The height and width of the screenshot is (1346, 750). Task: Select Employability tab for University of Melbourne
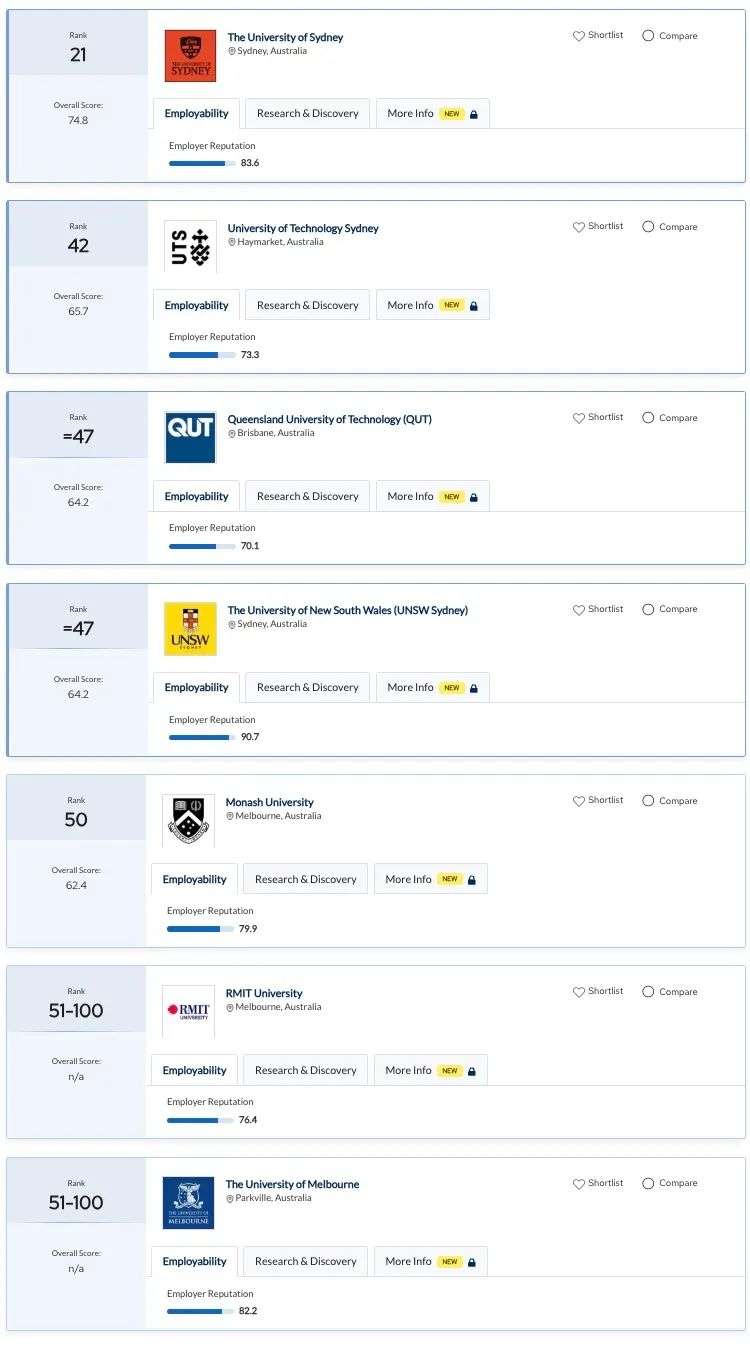coord(194,1262)
